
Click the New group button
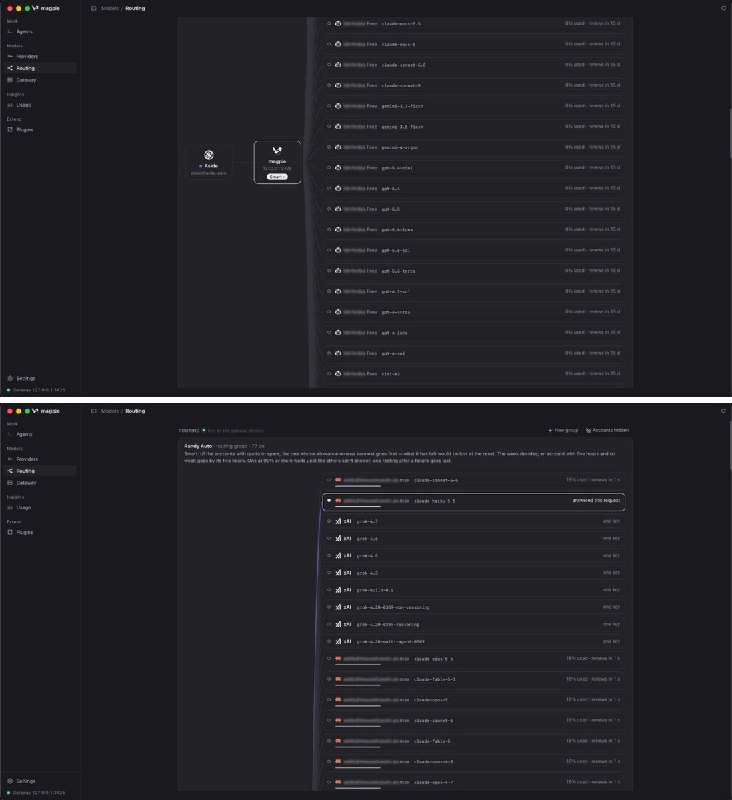pyautogui.click(x=563, y=430)
